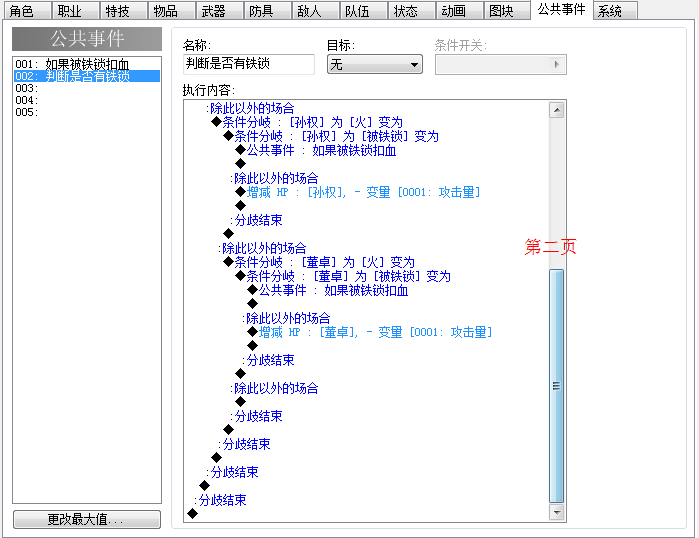The width and height of the screenshot is (699, 538).
Task: Click the up arrow of the command list scrollbar
Action: click(x=556, y=110)
